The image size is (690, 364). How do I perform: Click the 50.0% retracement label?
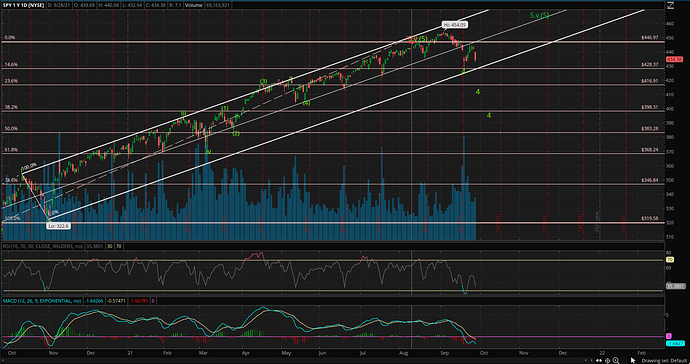point(11,129)
